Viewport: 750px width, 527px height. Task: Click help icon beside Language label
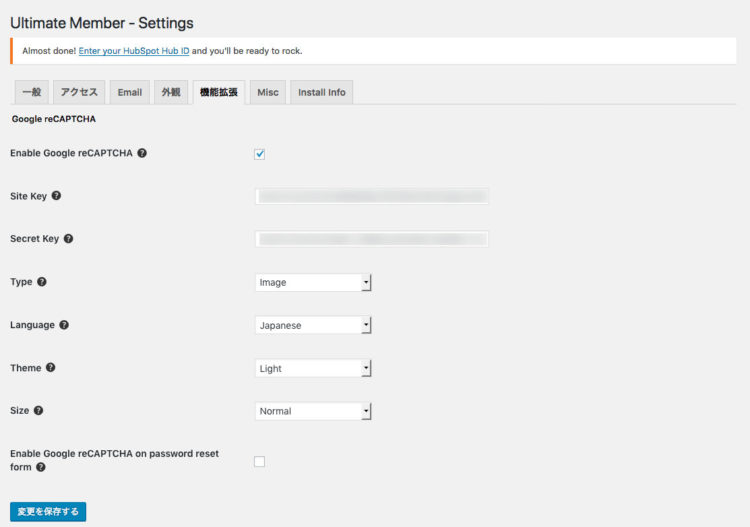tap(64, 325)
